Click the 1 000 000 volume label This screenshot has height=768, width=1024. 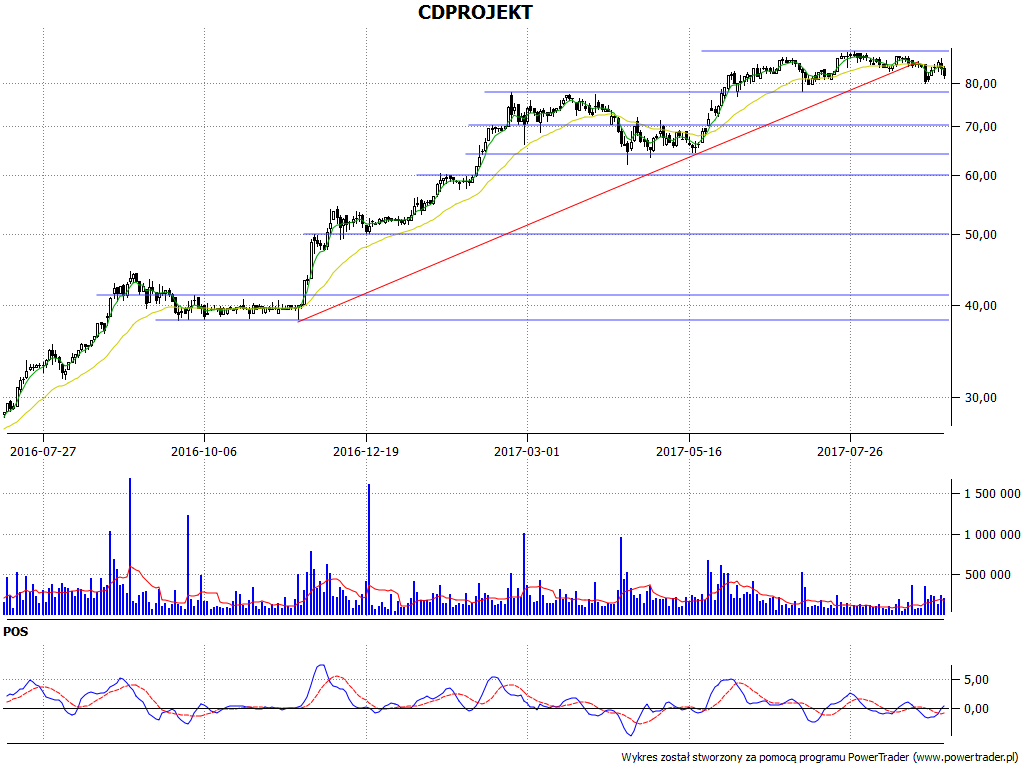pos(992,535)
